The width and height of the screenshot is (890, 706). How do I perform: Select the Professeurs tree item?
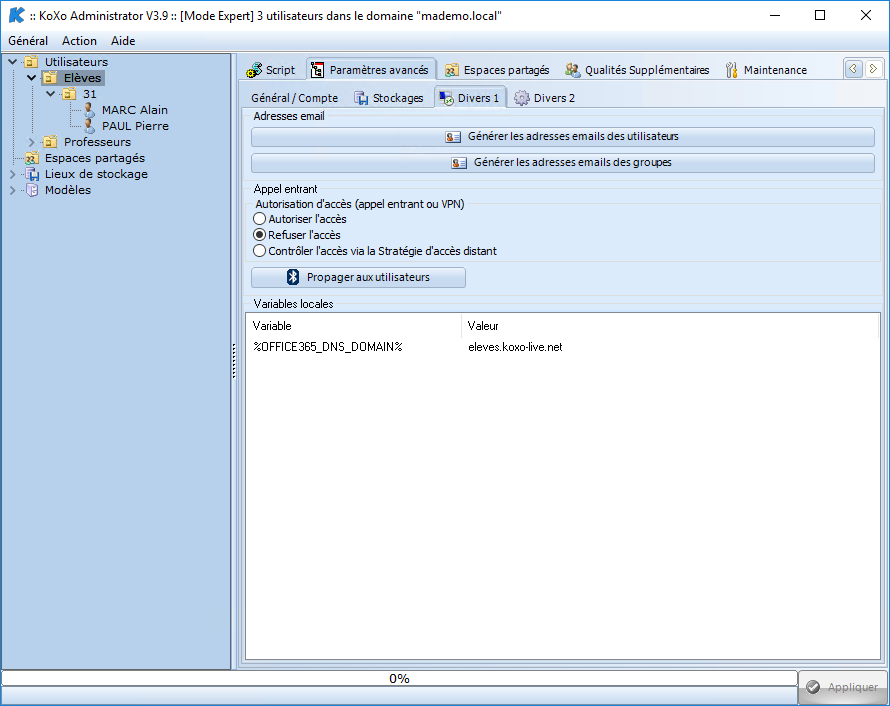pyautogui.click(x=97, y=141)
